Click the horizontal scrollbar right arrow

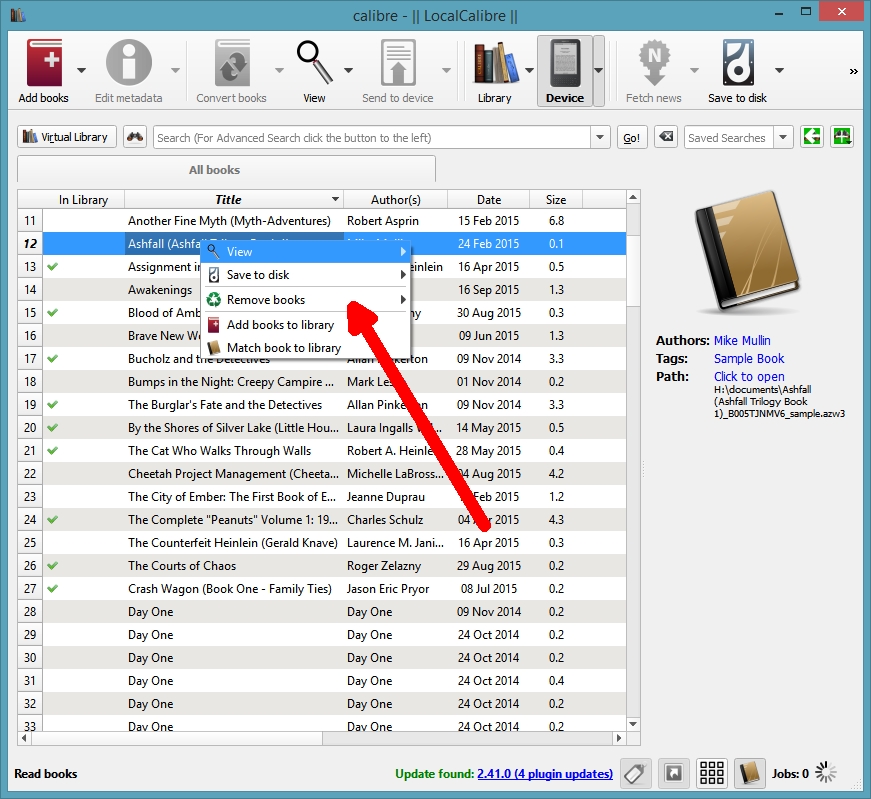pos(619,738)
